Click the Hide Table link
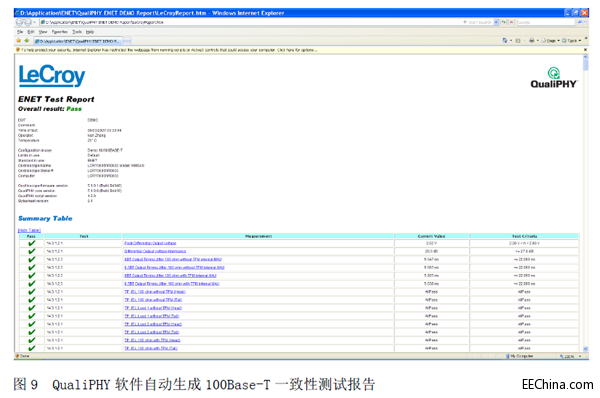 29,230
